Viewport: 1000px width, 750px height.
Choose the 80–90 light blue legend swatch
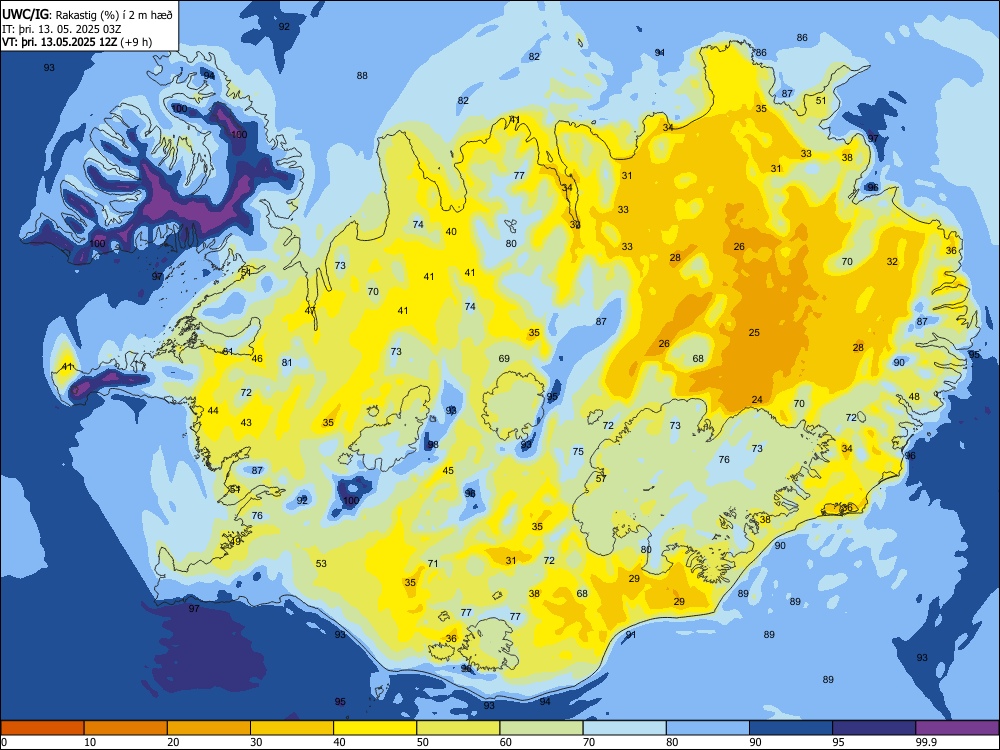708,728
